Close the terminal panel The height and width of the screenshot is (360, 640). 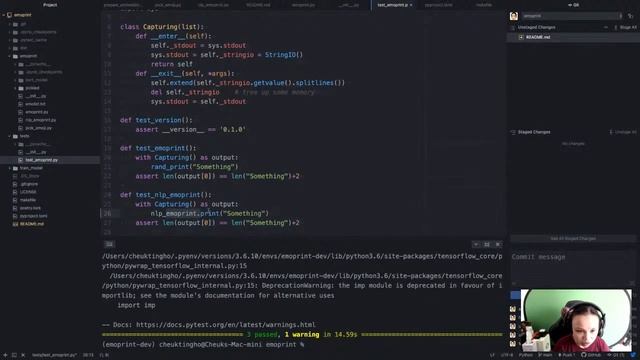tap(498, 244)
